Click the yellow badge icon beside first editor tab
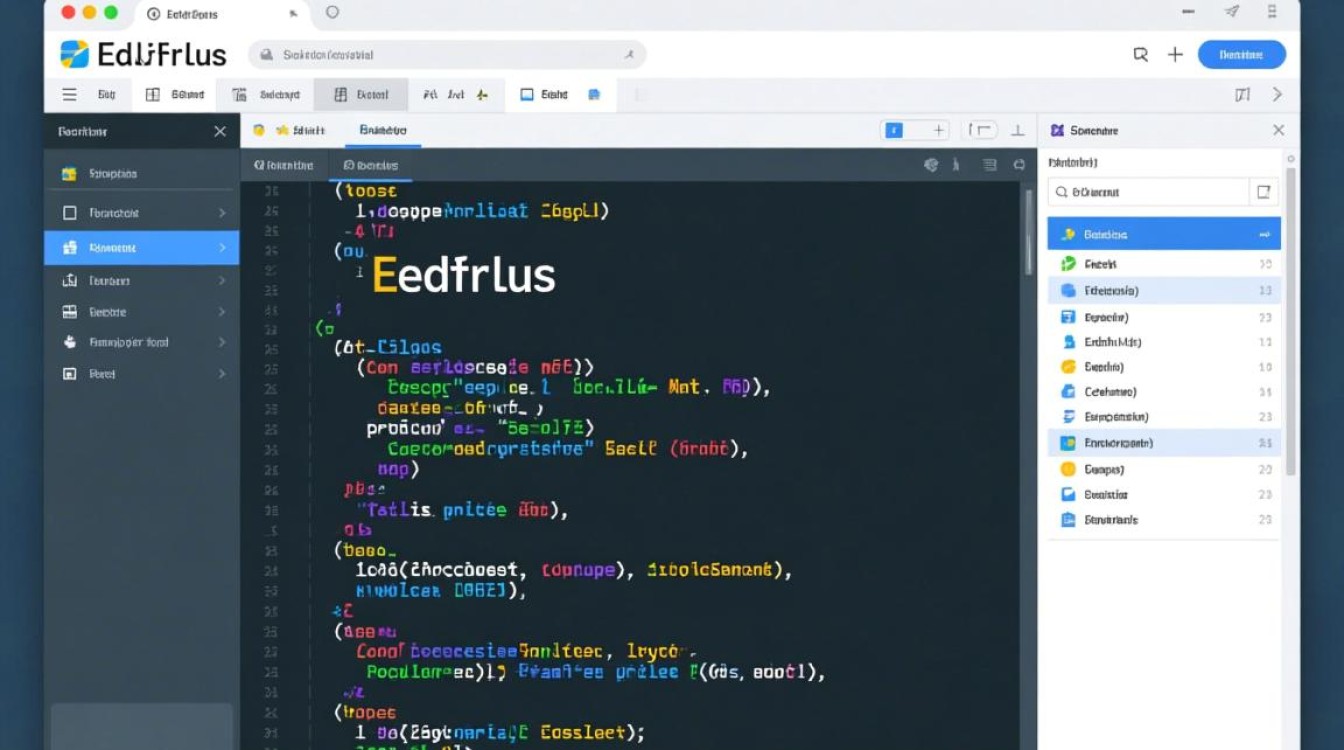 258,130
